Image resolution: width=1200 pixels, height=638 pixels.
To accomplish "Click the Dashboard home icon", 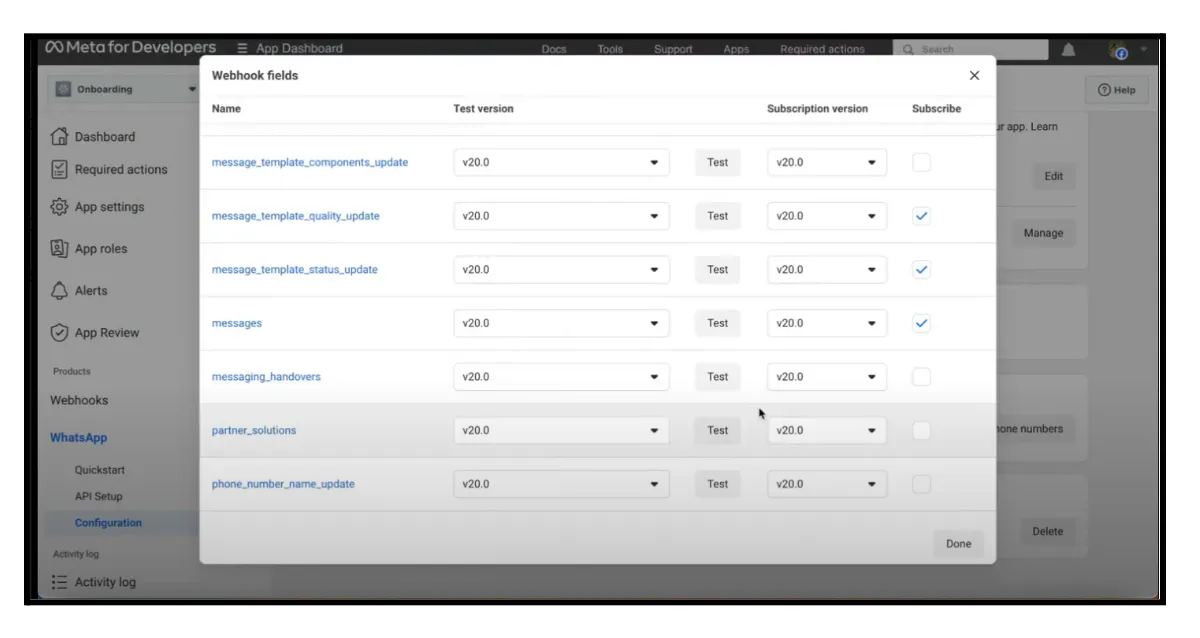I will (x=59, y=137).
